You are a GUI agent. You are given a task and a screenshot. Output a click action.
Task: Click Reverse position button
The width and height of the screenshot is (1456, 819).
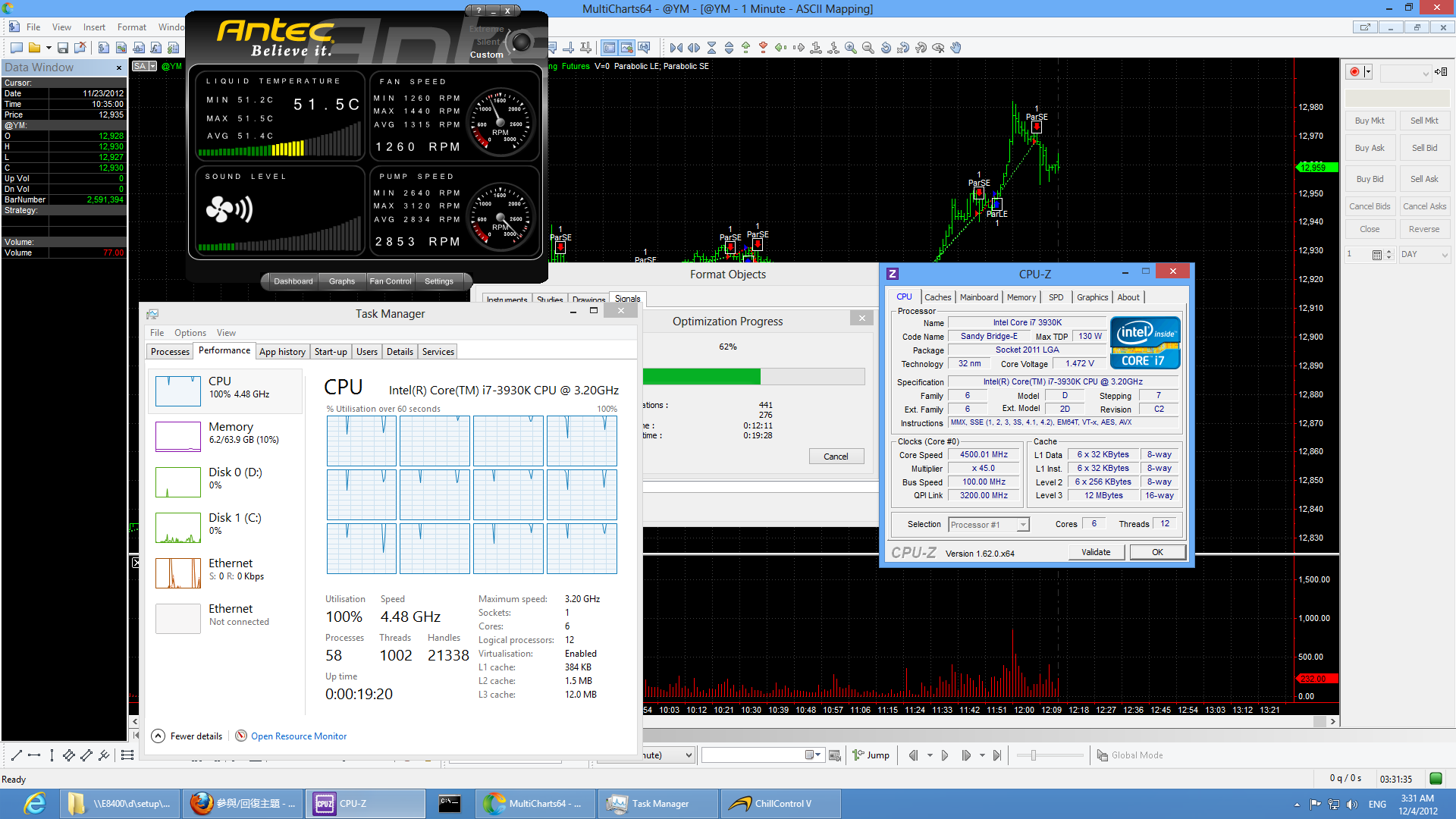click(1424, 229)
